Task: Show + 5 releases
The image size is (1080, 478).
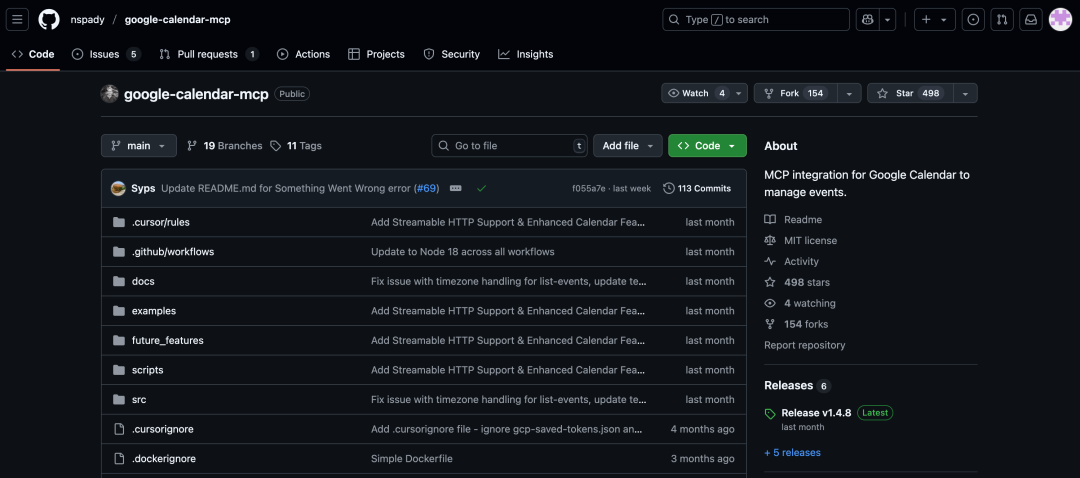Action: (792, 453)
